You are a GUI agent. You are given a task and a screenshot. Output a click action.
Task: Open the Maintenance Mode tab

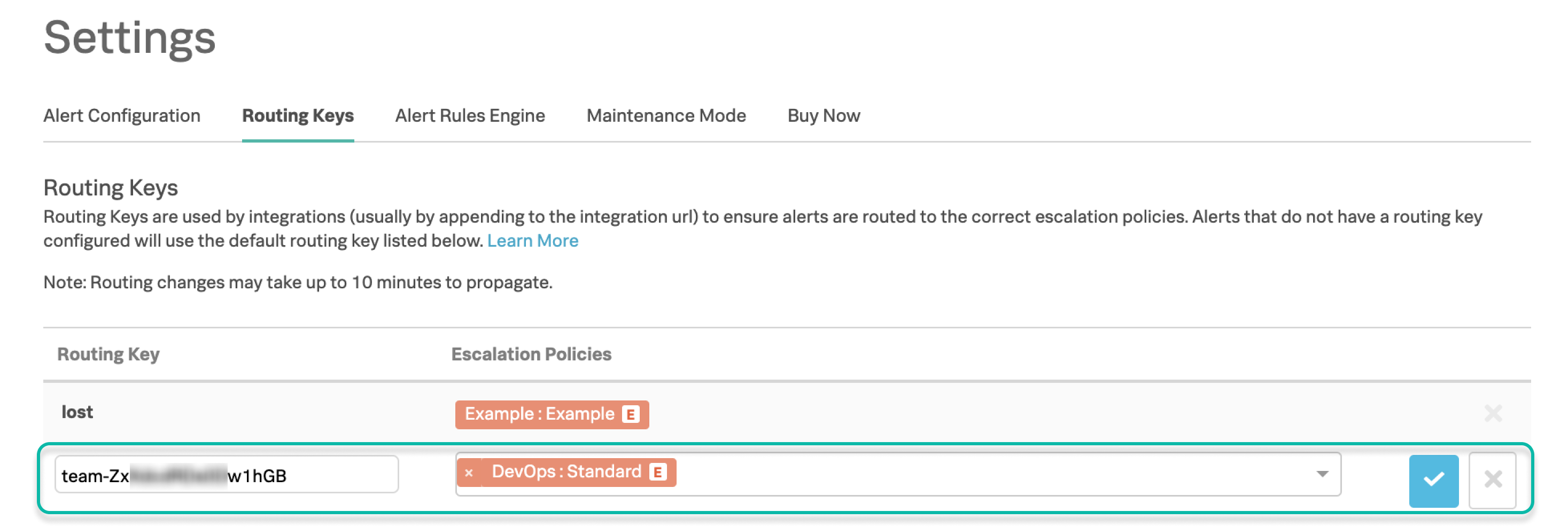[666, 115]
